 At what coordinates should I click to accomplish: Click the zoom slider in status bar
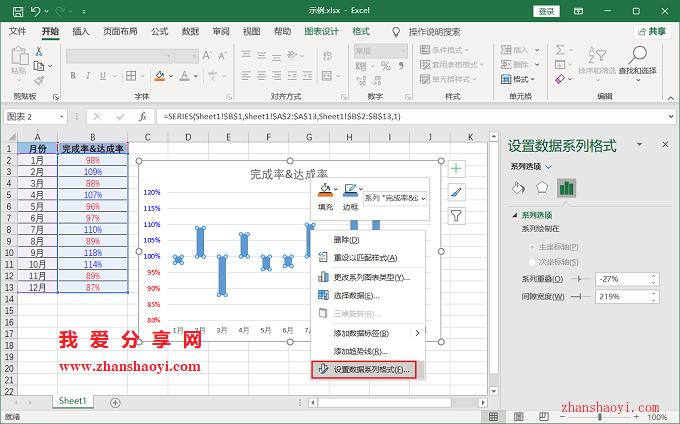tap(599, 417)
